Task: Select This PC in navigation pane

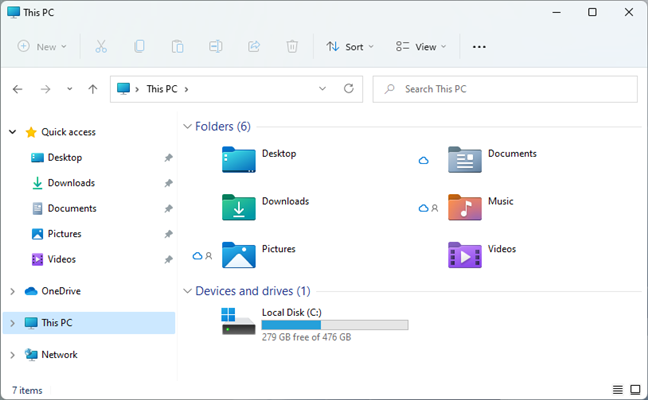Action: [x=89, y=323]
